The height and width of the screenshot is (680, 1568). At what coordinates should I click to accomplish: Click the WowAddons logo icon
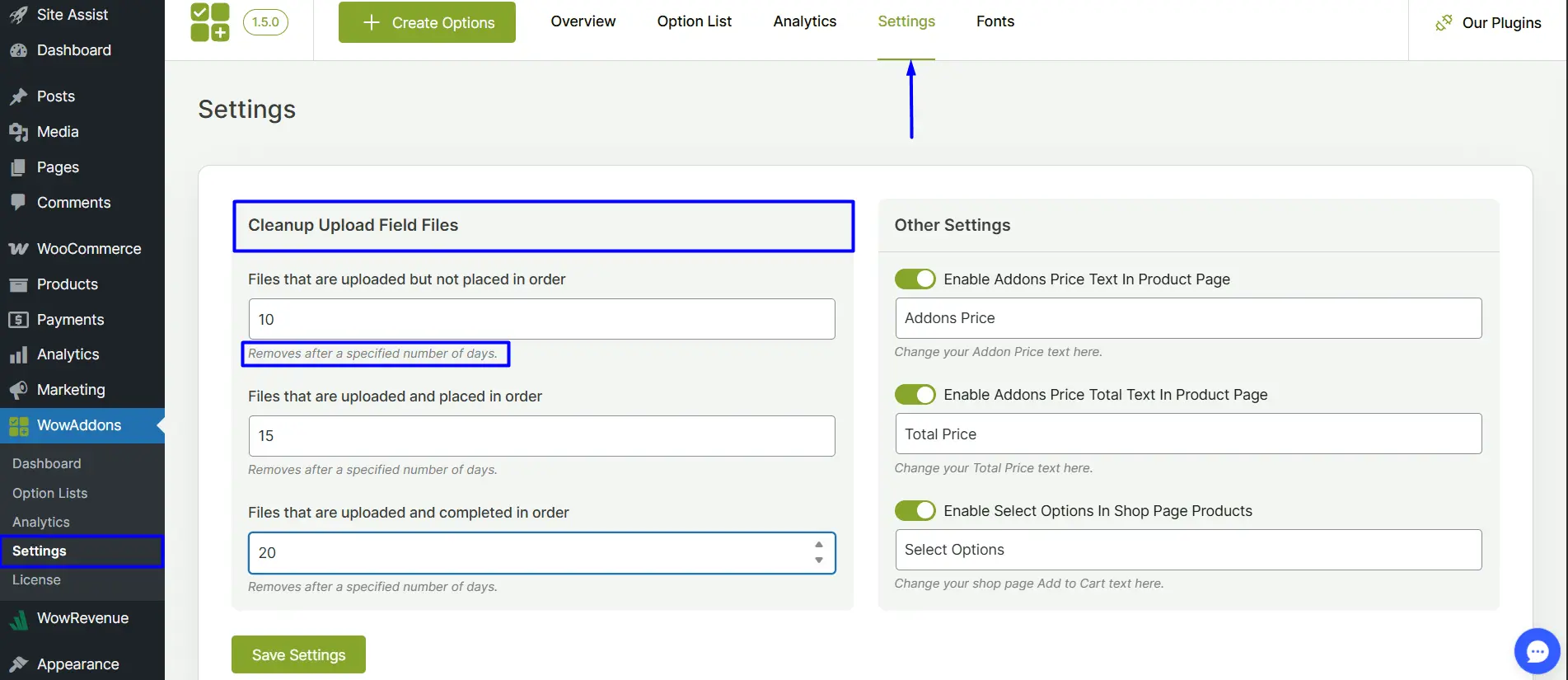tap(210, 22)
